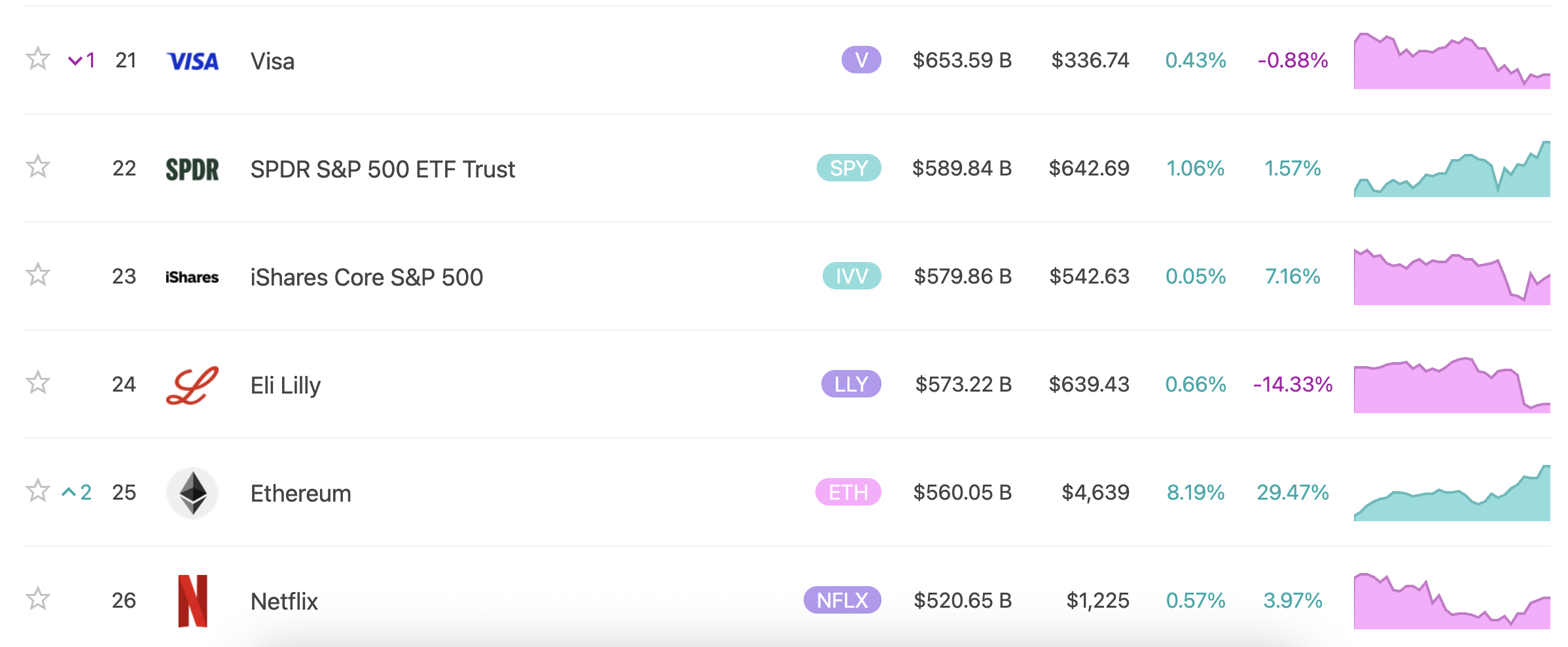Screen dimensions: 1568x647
Task: Open the iShares Core S&P 500 link
Action: (366, 276)
